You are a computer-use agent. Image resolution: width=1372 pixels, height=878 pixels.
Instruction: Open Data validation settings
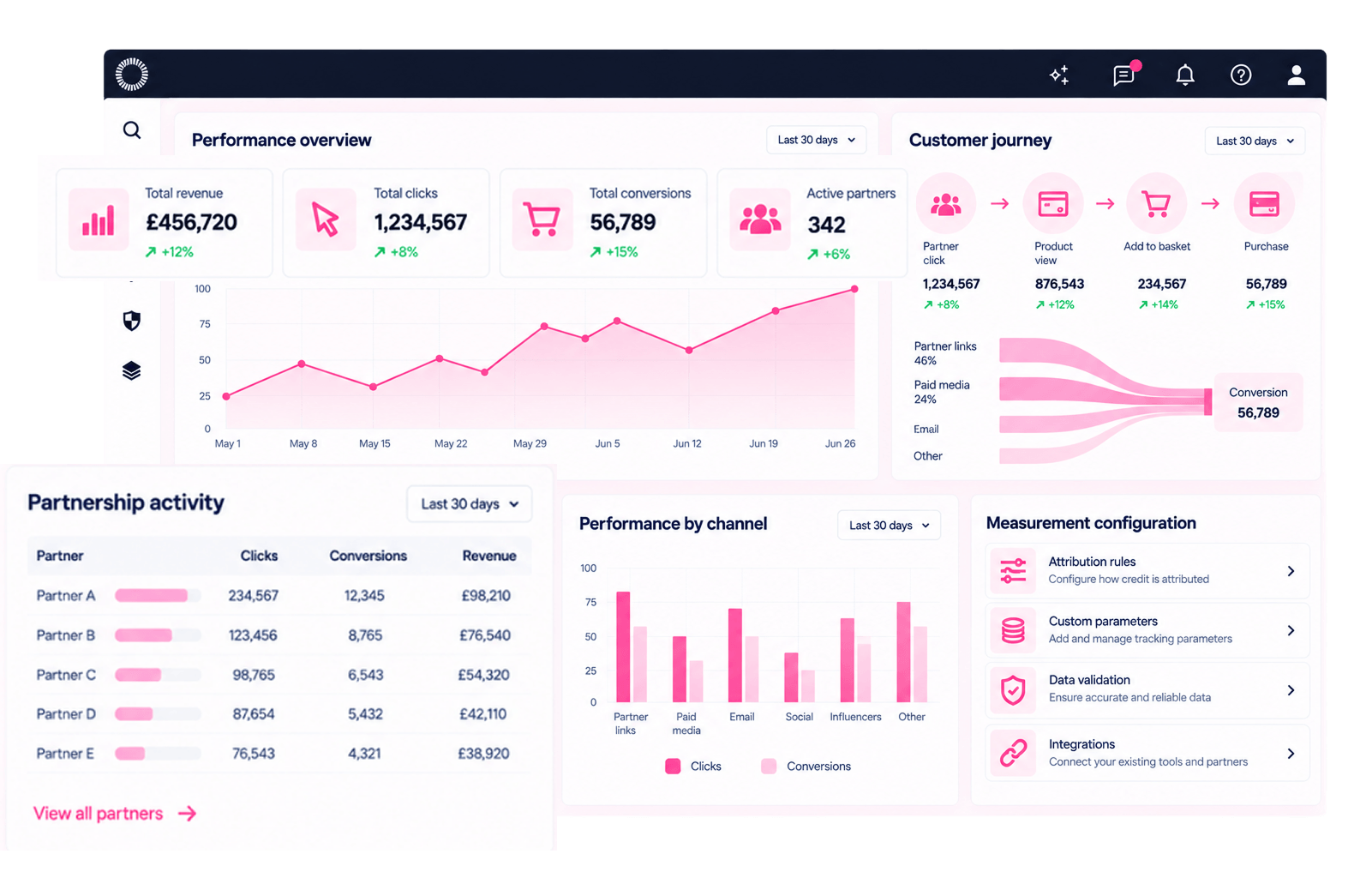point(1147,689)
